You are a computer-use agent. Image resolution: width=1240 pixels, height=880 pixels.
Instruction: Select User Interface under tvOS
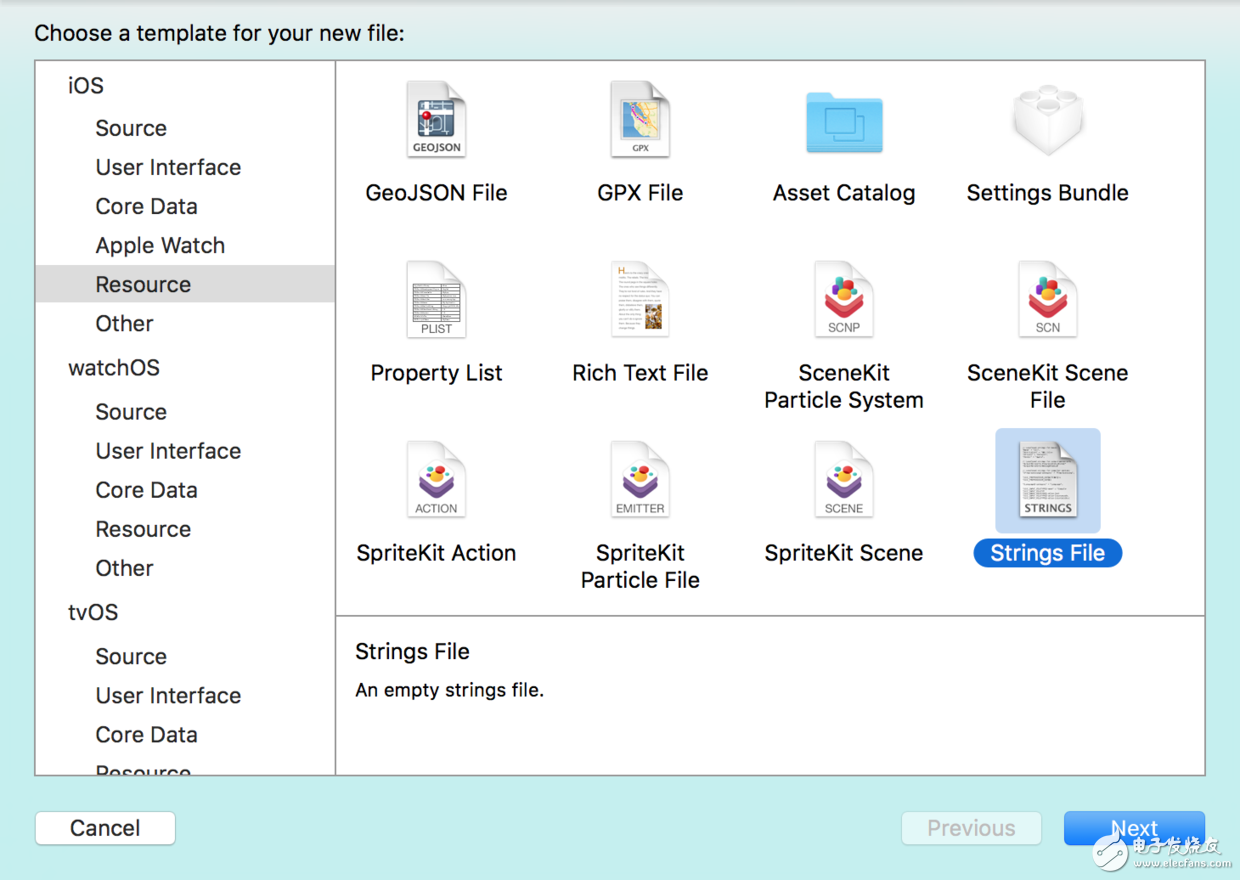[168, 695]
